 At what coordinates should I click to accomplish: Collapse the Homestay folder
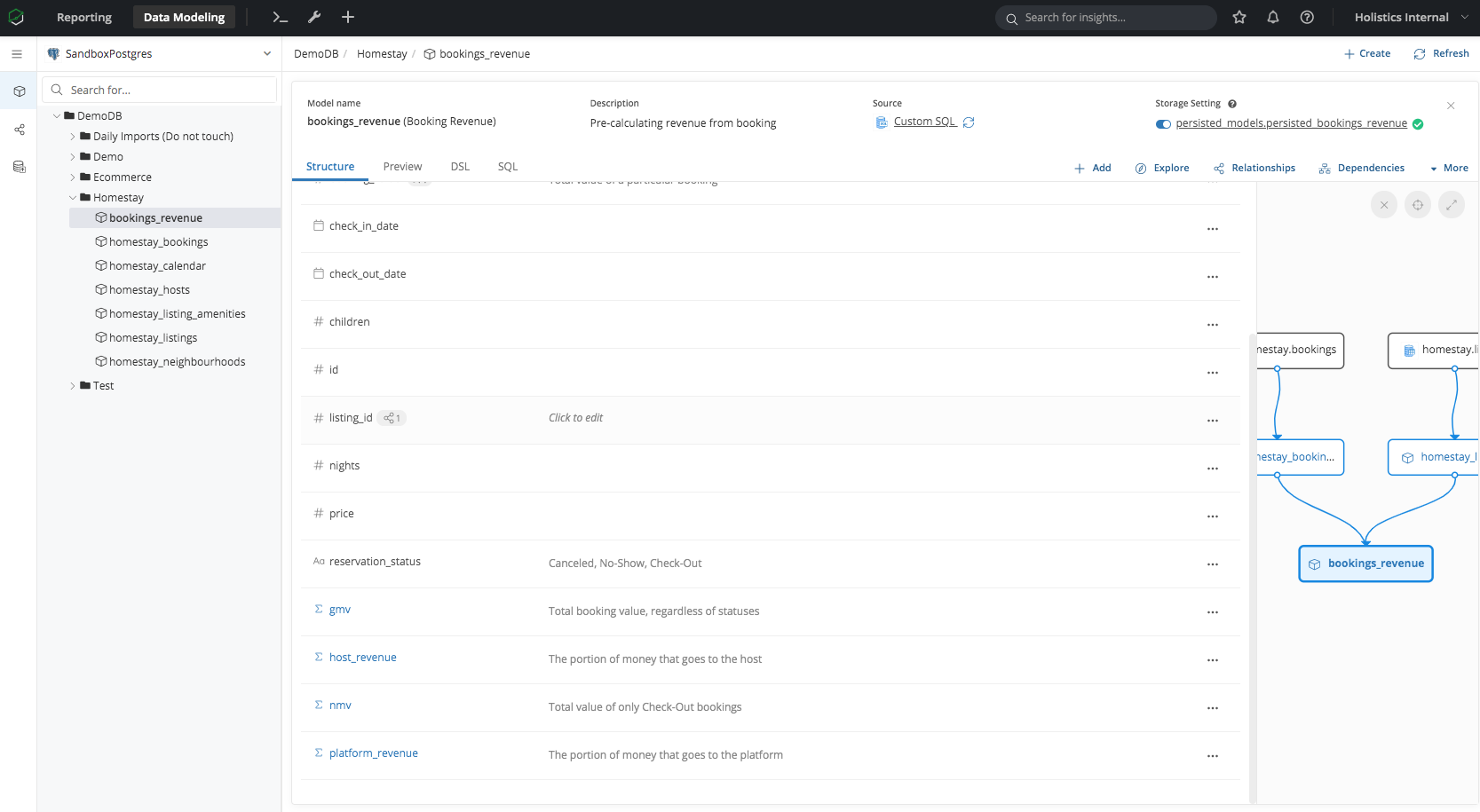click(x=73, y=198)
